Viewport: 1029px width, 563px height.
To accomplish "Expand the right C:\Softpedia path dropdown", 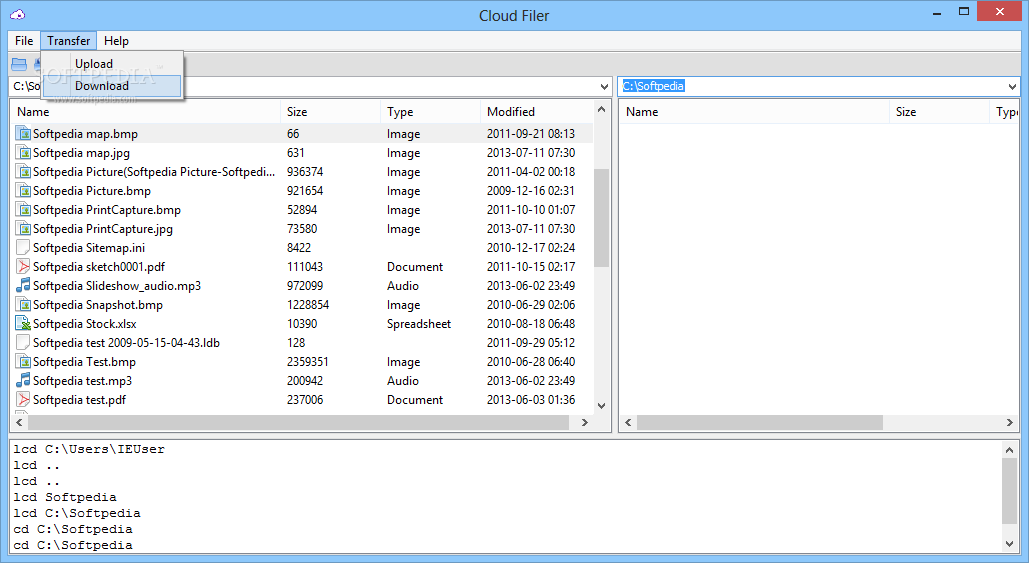I will pos(1012,87).
